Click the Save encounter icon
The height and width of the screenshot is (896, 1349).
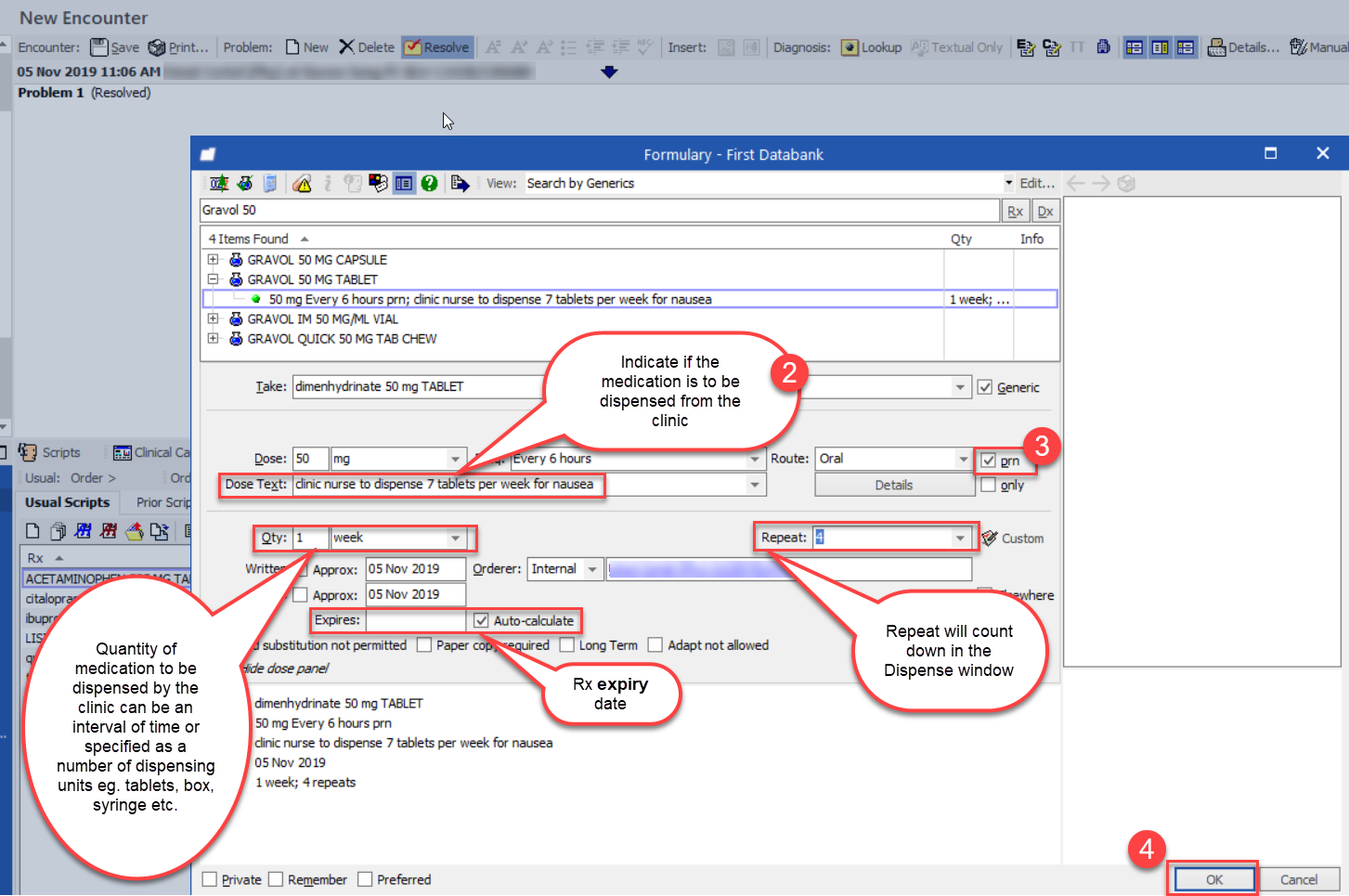click(x=98, y=47)
